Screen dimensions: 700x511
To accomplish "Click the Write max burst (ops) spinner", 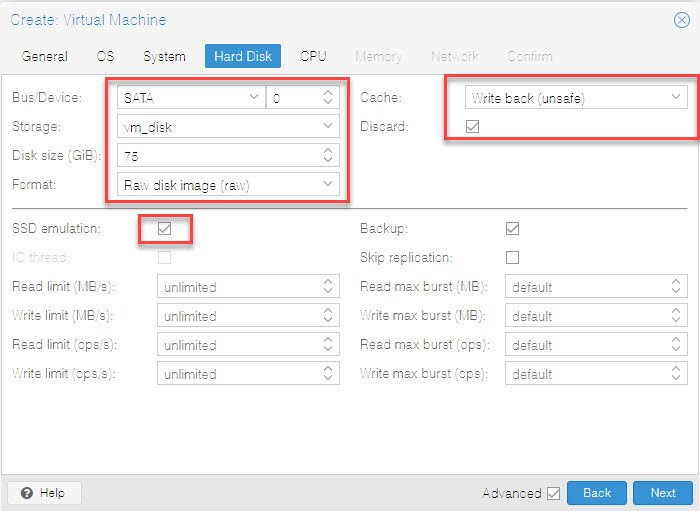I will click(676, 374).
